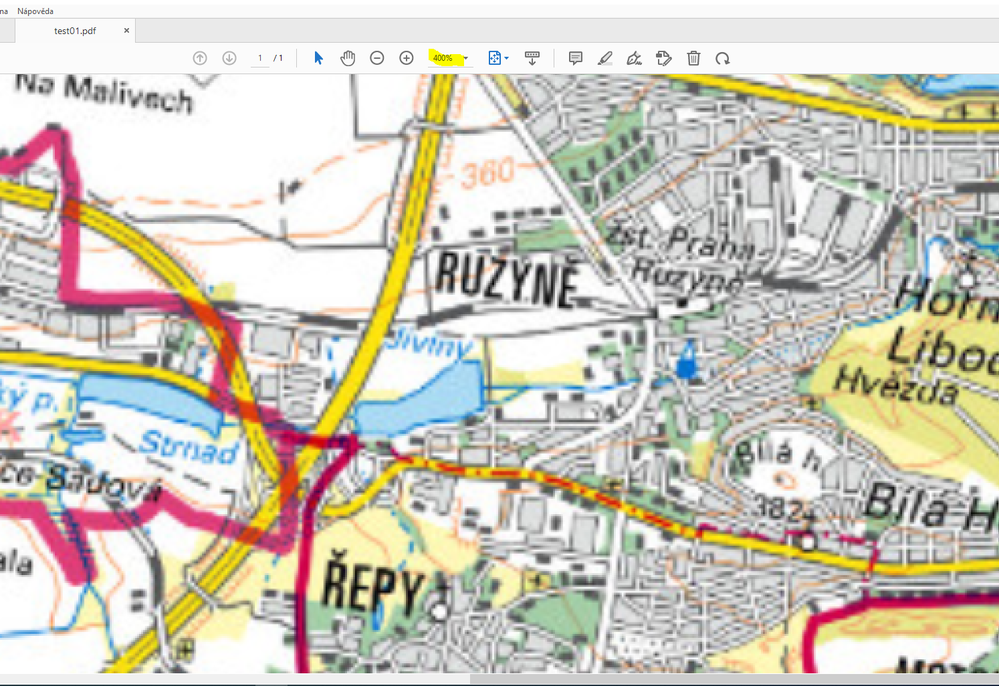999x686 pixels.
Task: Click the fit page view icon
Action: point(494,58)
